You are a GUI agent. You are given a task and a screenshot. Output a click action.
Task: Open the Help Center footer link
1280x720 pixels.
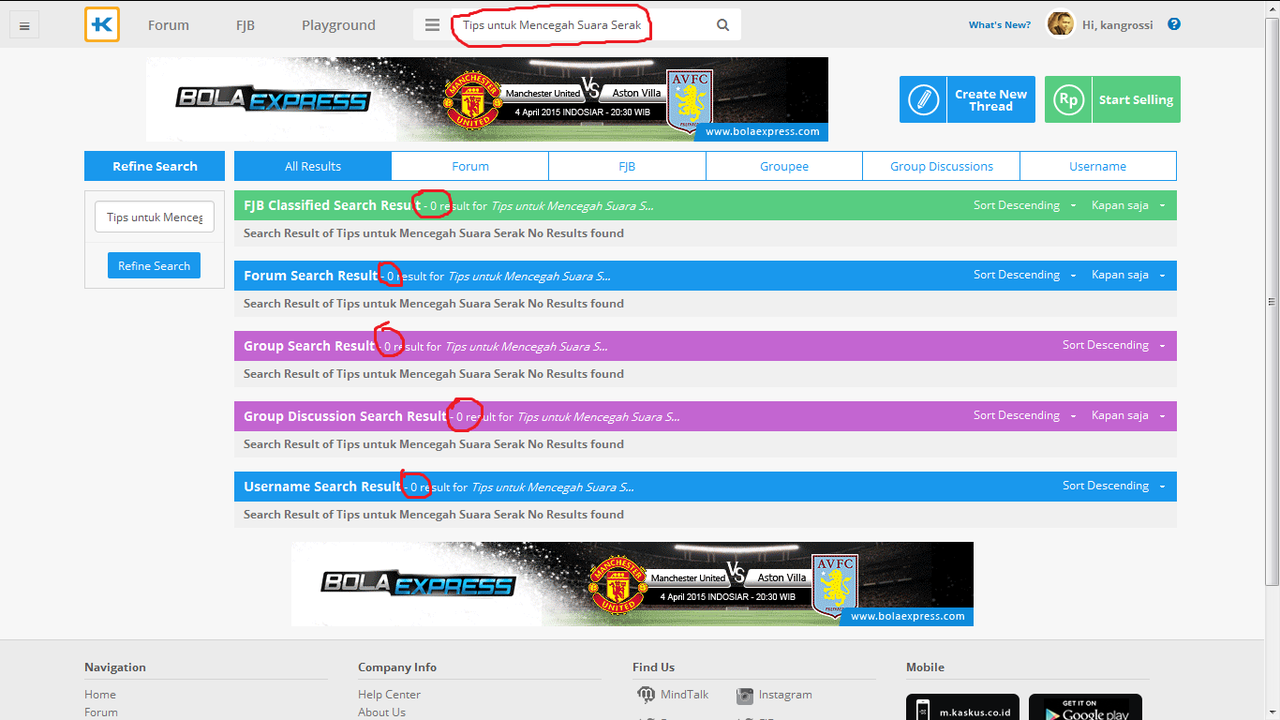click(x=389, y=695)
